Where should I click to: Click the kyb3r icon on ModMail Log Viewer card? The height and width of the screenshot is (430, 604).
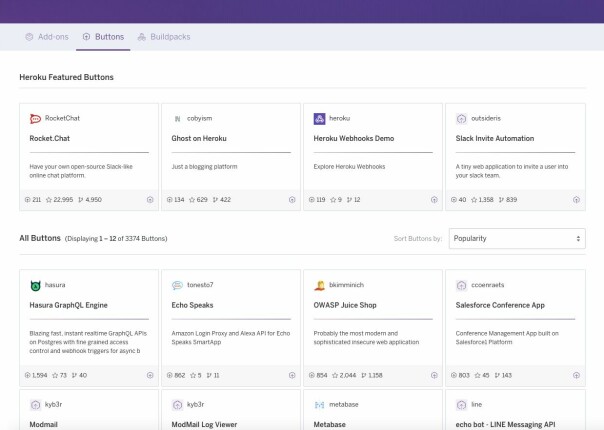pos(177,405)
